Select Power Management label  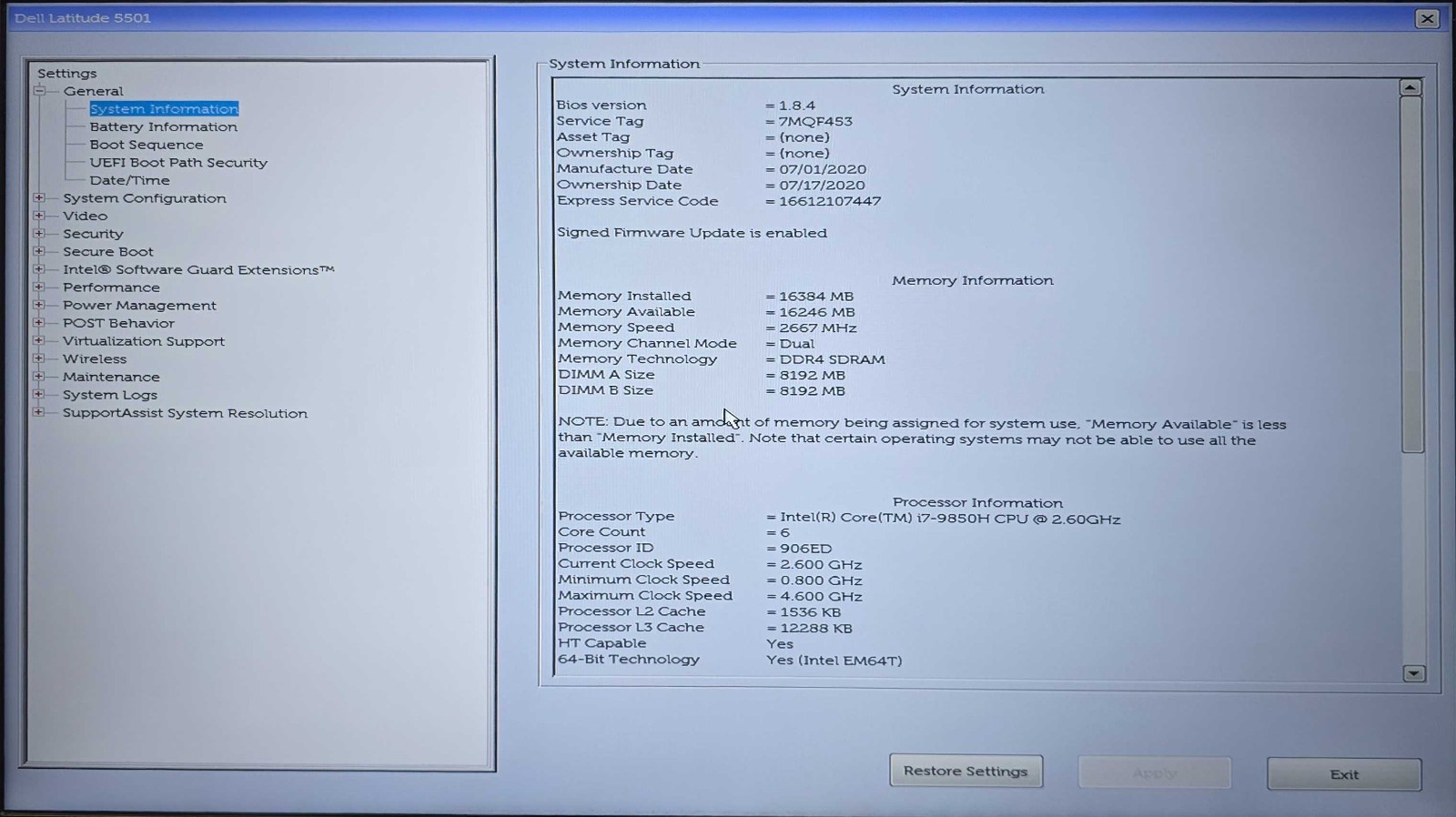(139, 306)
